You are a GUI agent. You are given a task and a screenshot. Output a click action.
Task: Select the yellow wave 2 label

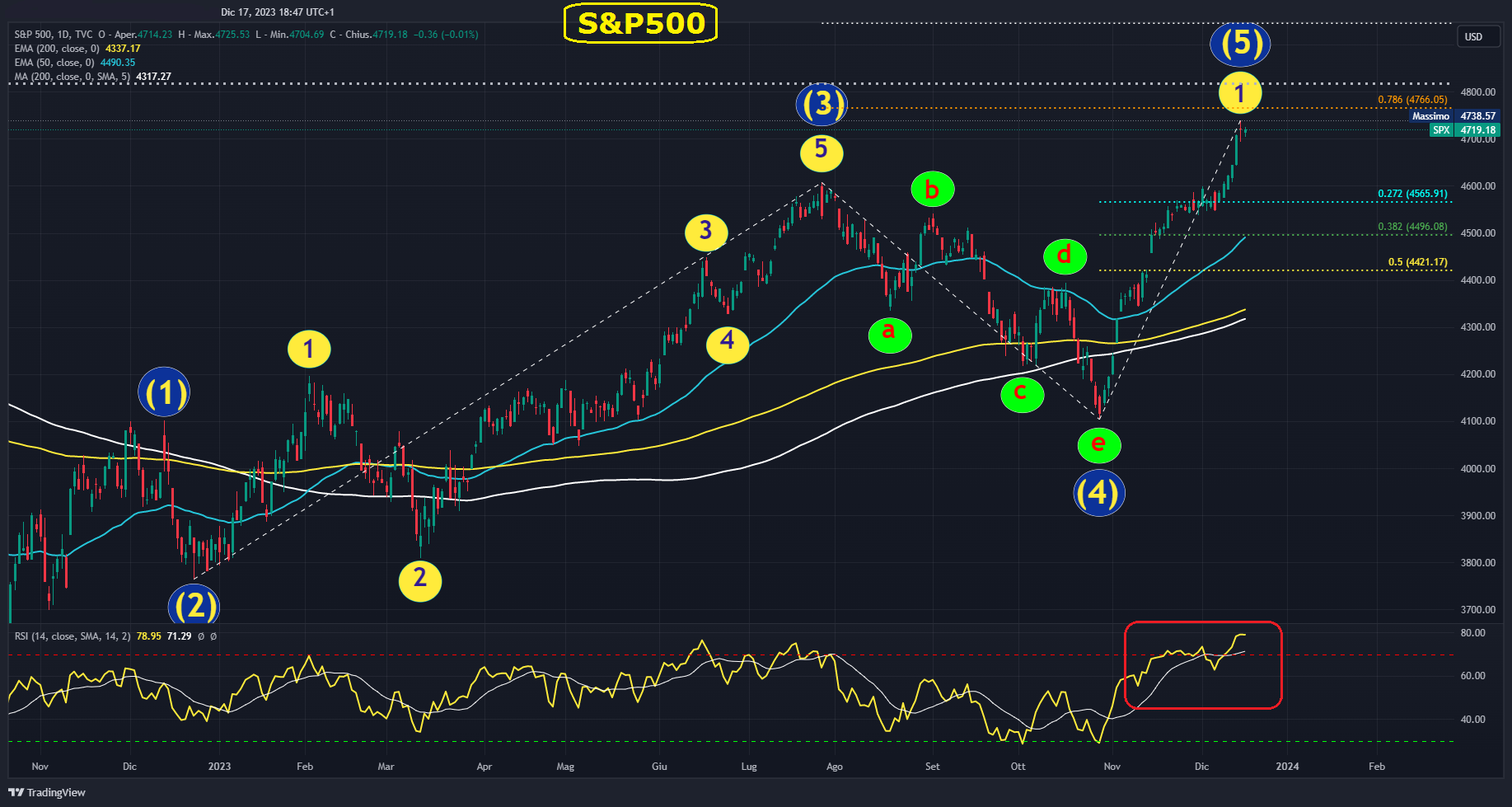420,580
